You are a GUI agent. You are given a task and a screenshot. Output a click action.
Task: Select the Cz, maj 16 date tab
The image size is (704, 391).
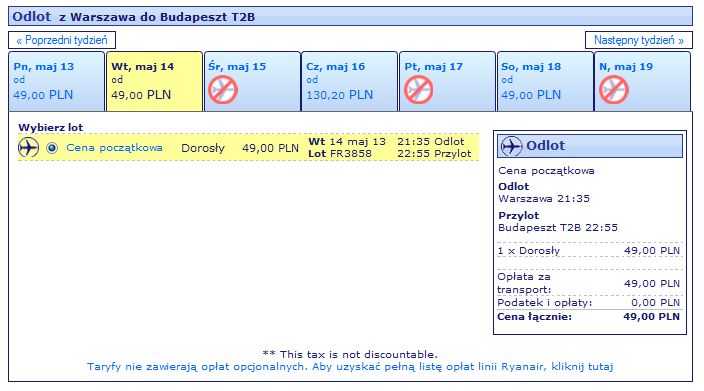click(350, 81)
